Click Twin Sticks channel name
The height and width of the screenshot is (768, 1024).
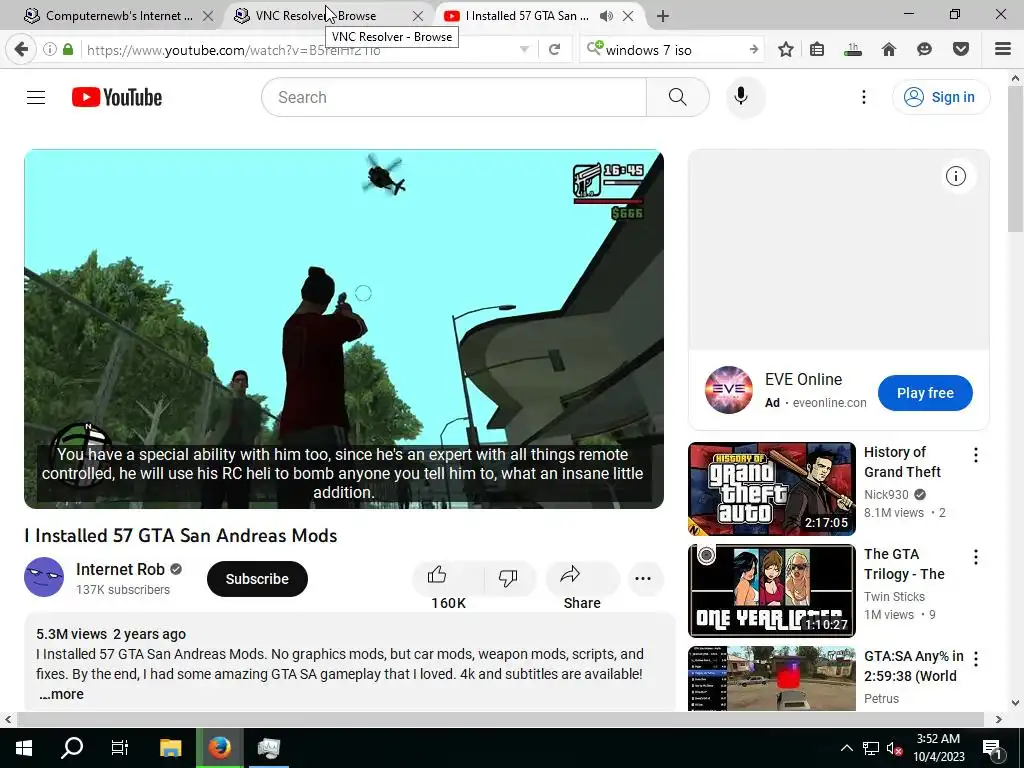coord(894,596)
